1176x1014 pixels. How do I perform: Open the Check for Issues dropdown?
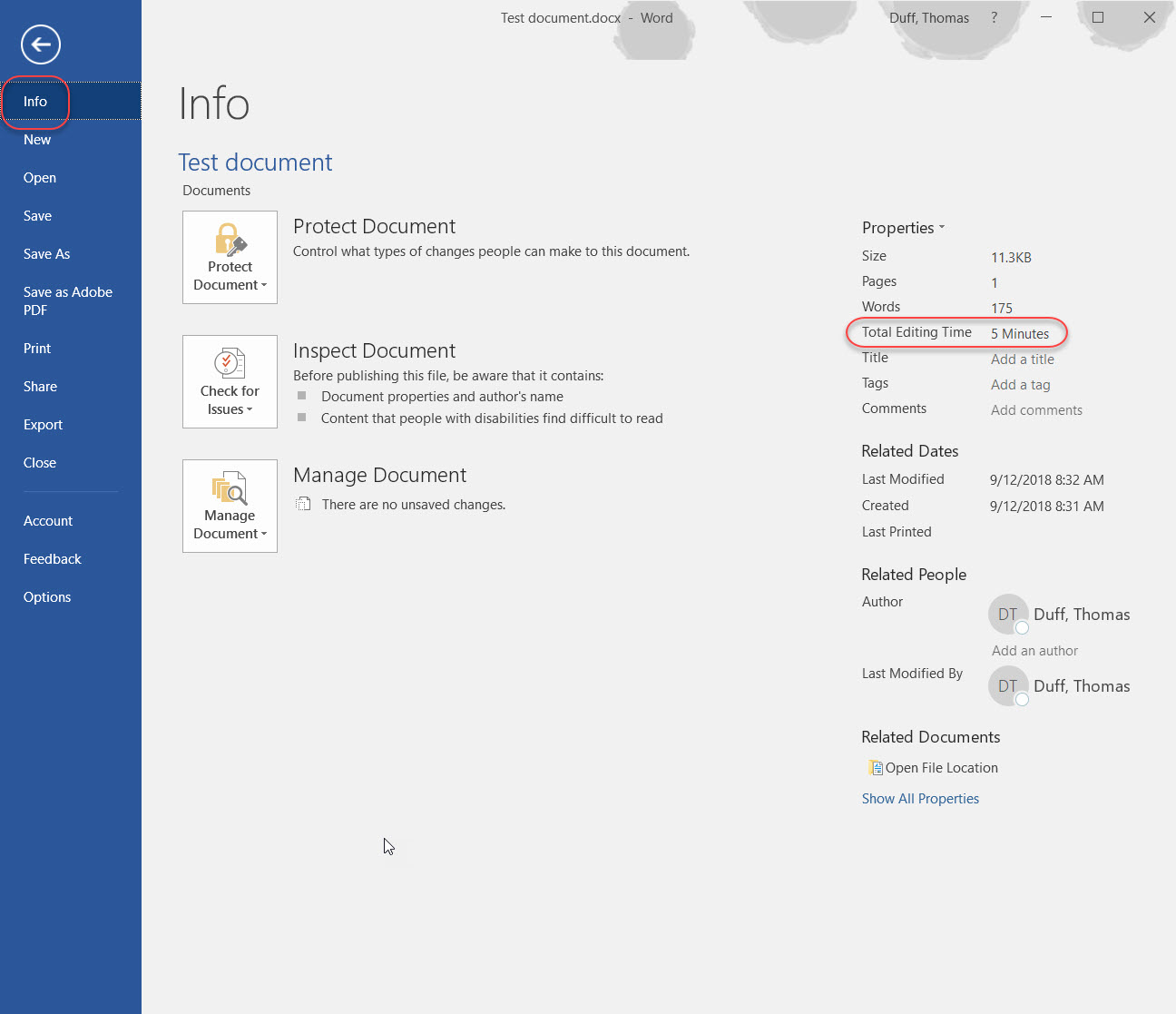[230, 382]
